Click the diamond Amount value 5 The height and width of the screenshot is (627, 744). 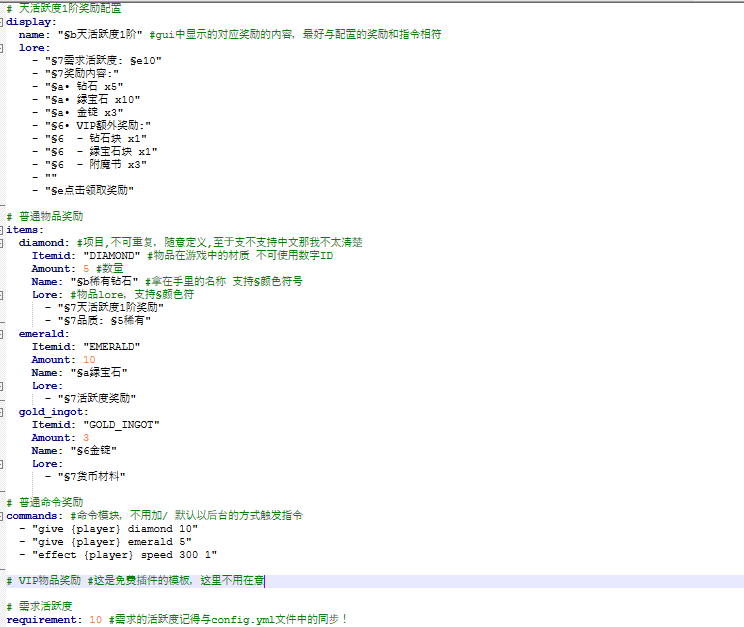86,268
